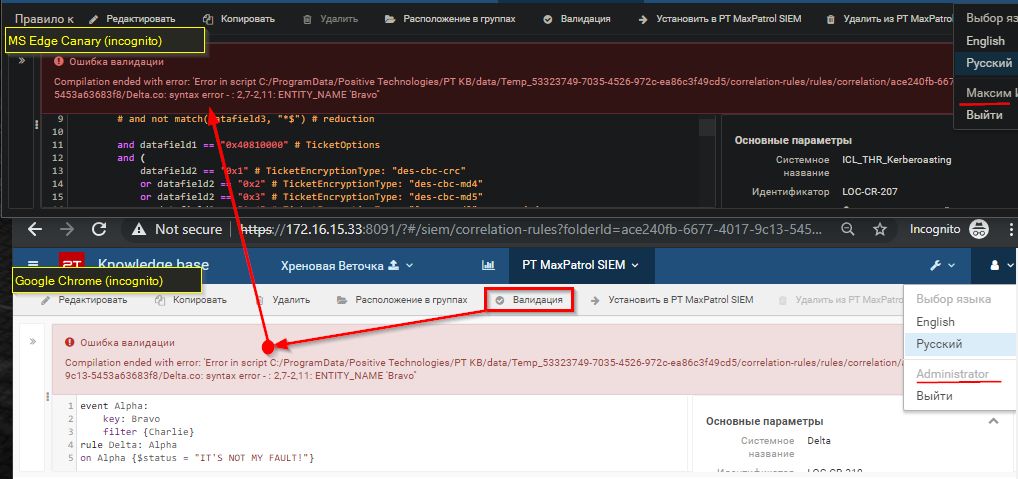Click Редактировать in the light Chrome toolbar
Screen dimensions: 1018x479
pyautogui.click(x=84, y=300)
